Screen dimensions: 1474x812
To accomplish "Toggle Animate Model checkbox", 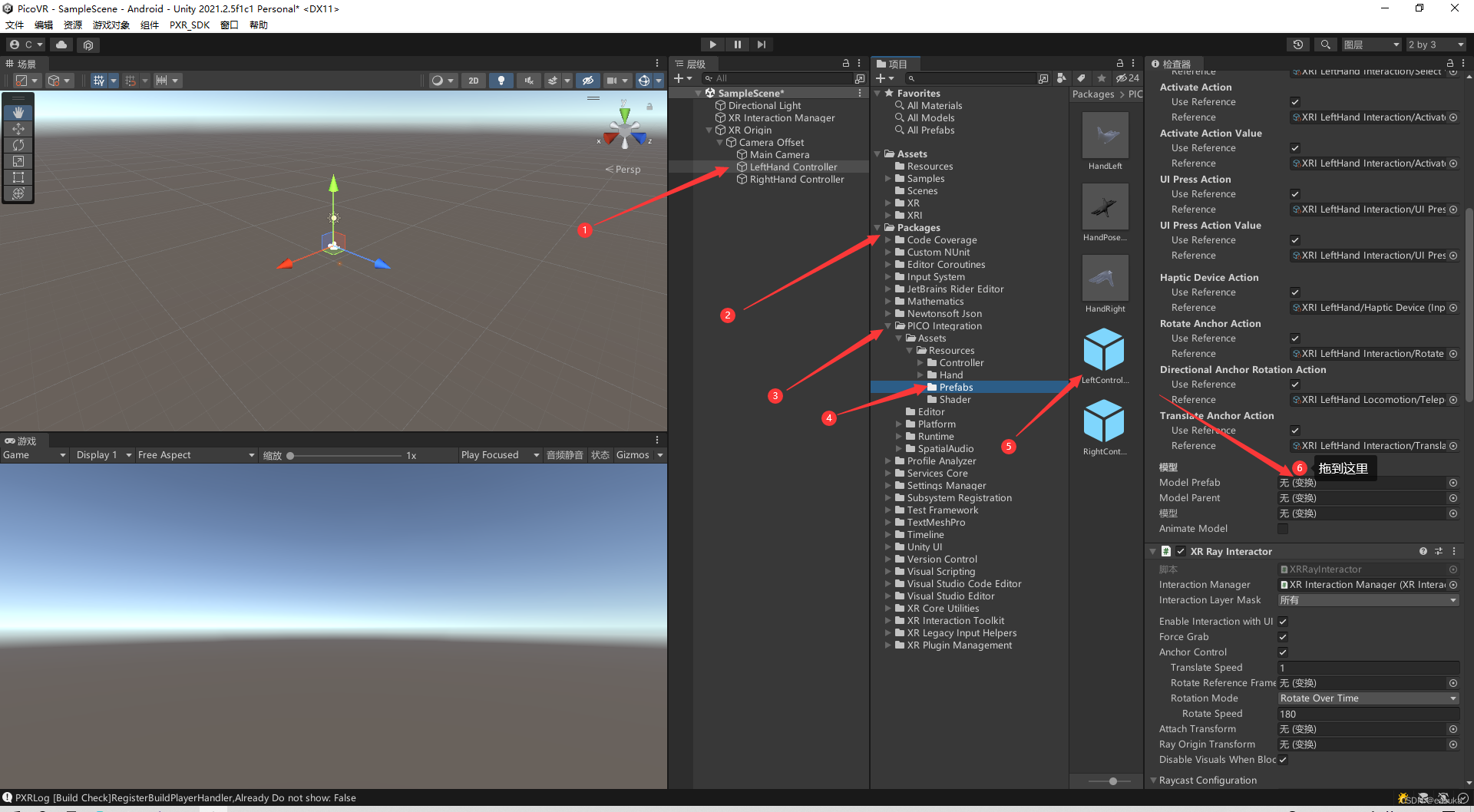I will (x=1283, y=529).
